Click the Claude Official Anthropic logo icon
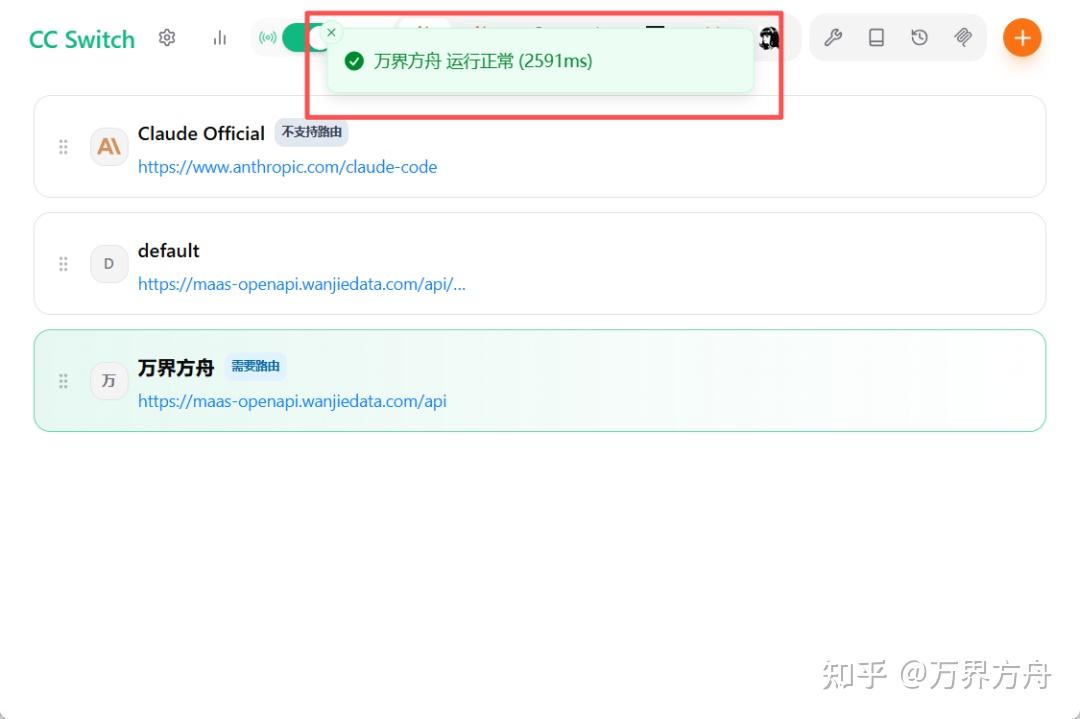 109,147
